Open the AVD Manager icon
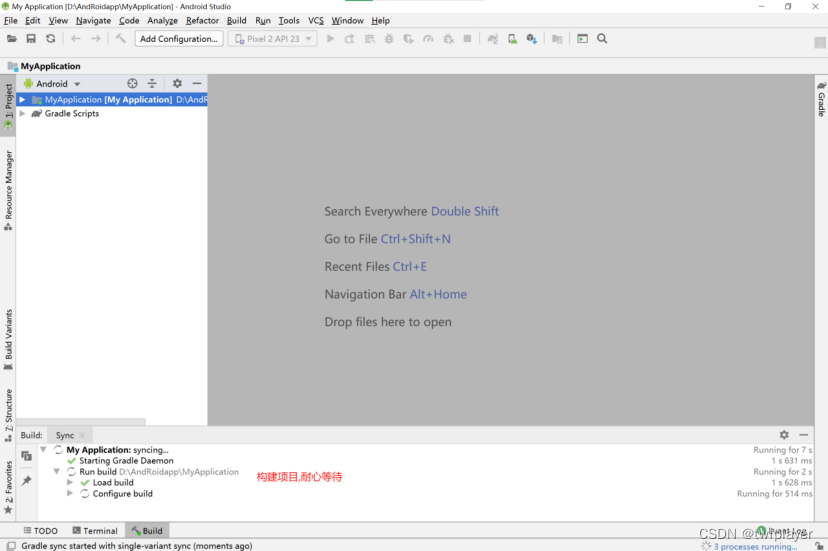This screenshot has width=828, height=551. [512, 39]
